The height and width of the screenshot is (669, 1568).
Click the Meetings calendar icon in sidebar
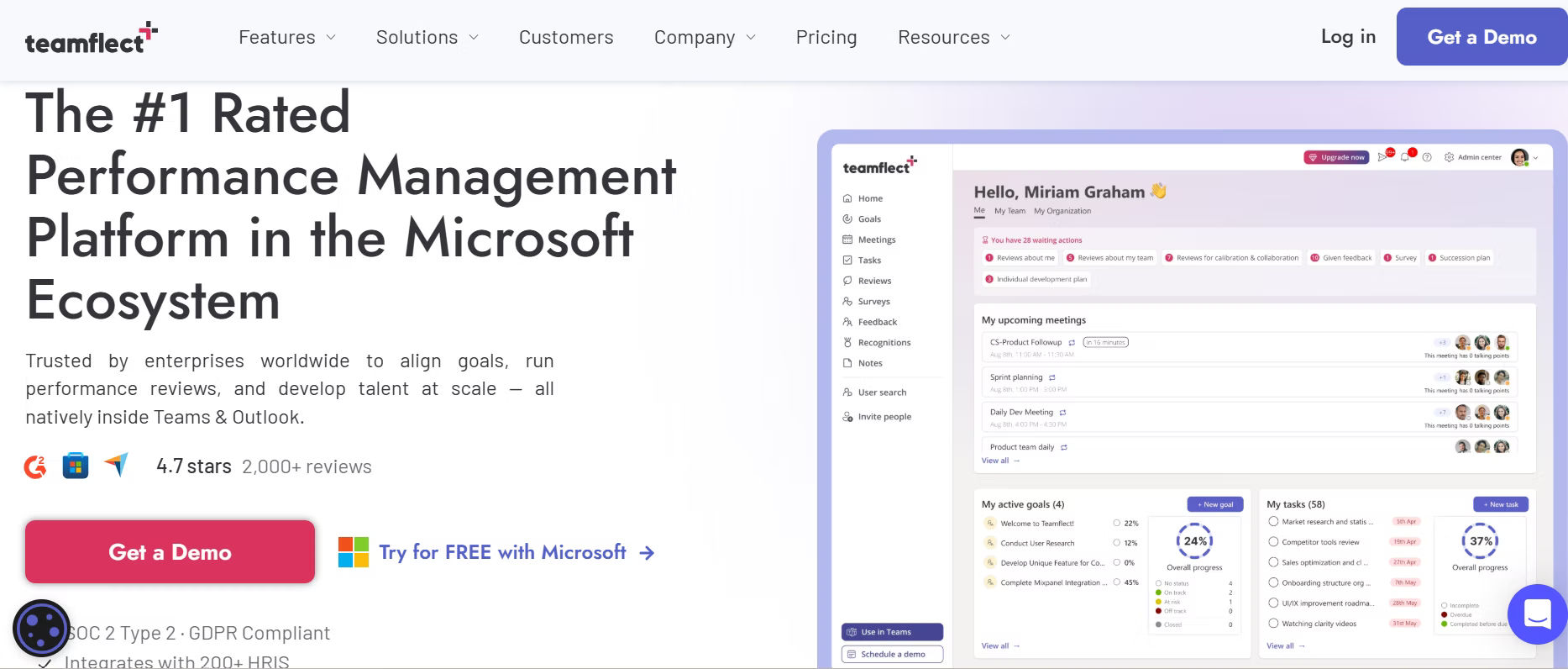847,240
